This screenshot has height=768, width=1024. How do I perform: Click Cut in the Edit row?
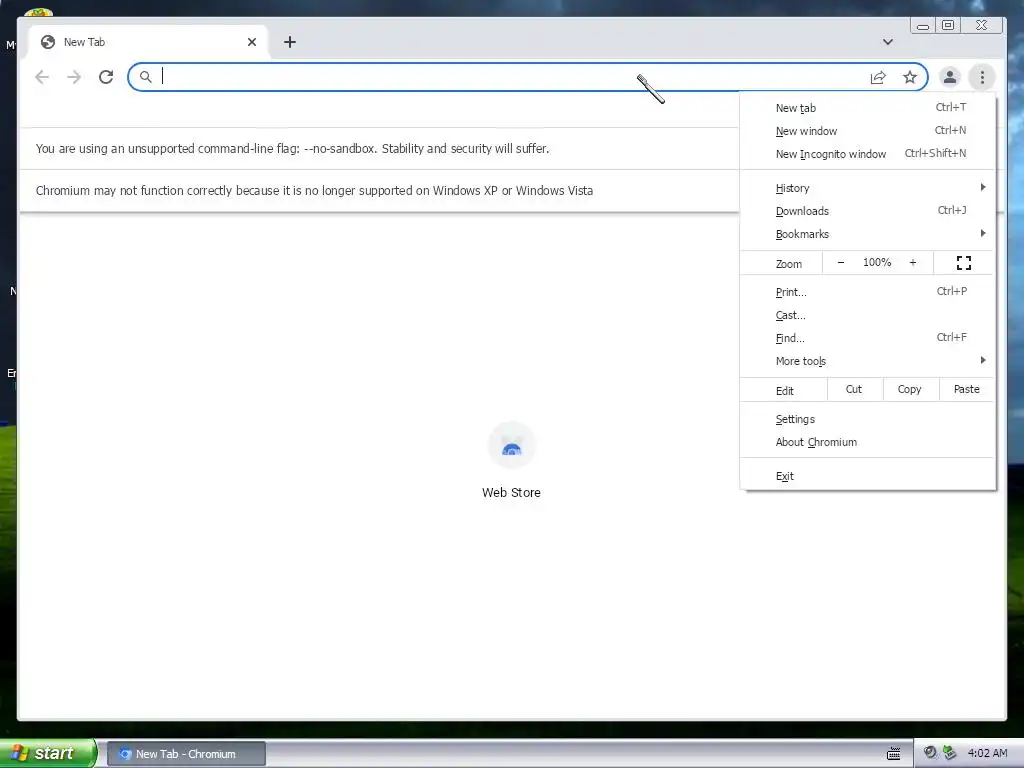[x=854, y=389]
